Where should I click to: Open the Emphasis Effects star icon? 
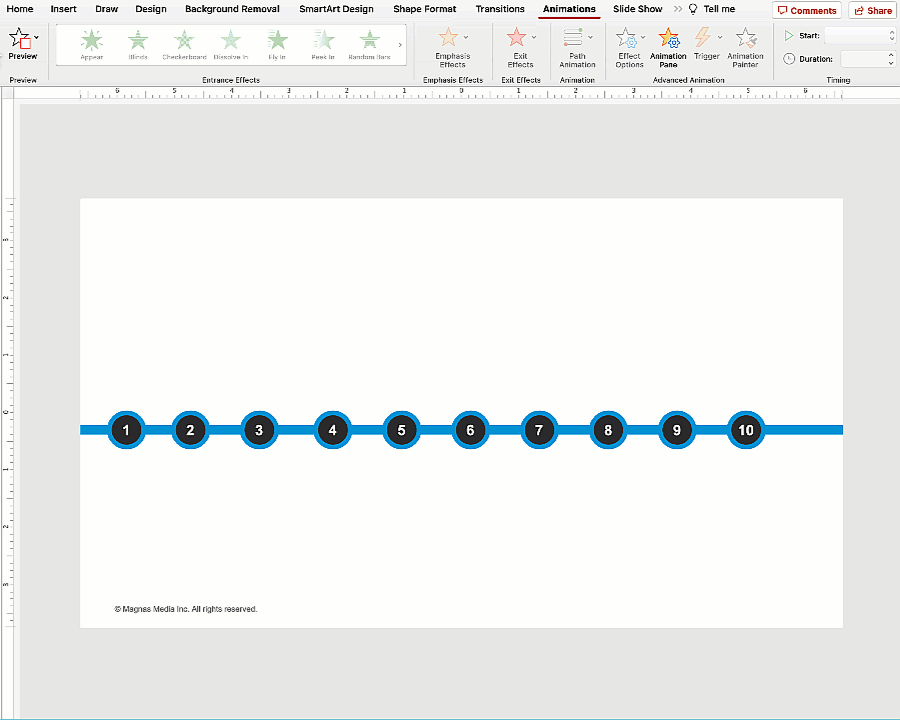[448, 38]
